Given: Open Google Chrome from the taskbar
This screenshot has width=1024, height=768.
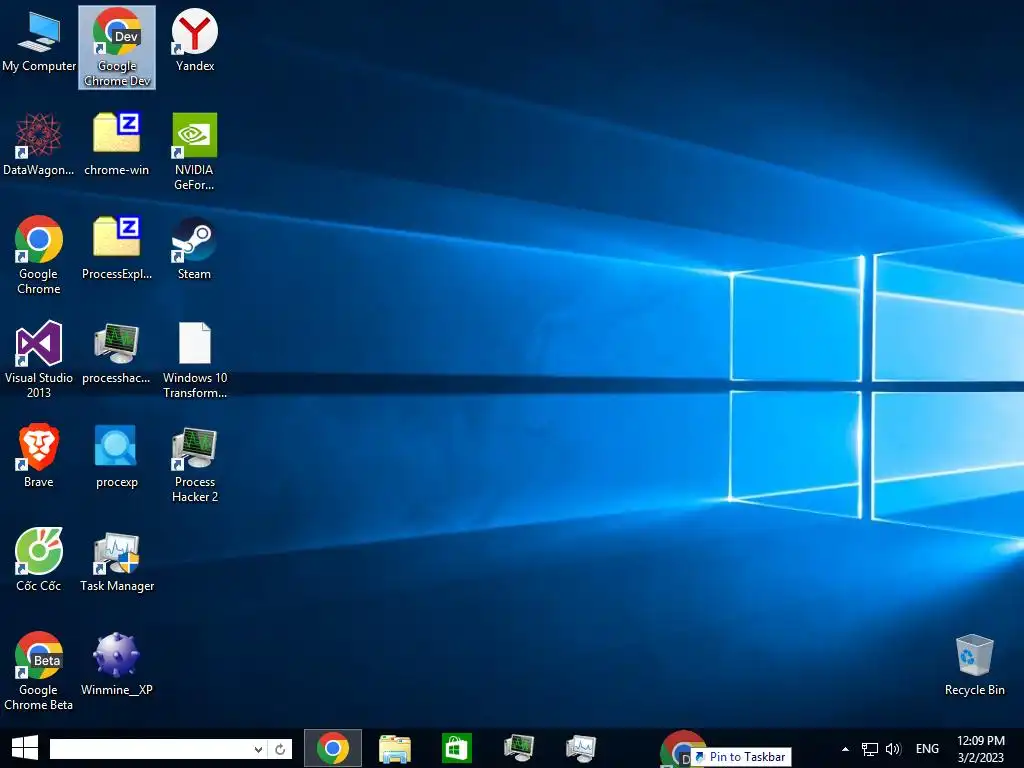Looking at the screenshot, I should 332,748.
